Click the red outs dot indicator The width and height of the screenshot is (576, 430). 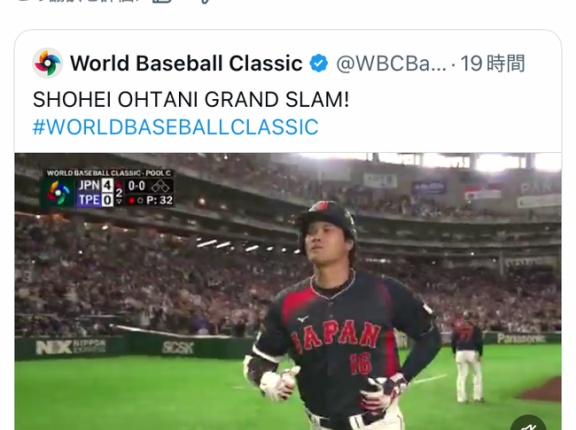[132, 200]
